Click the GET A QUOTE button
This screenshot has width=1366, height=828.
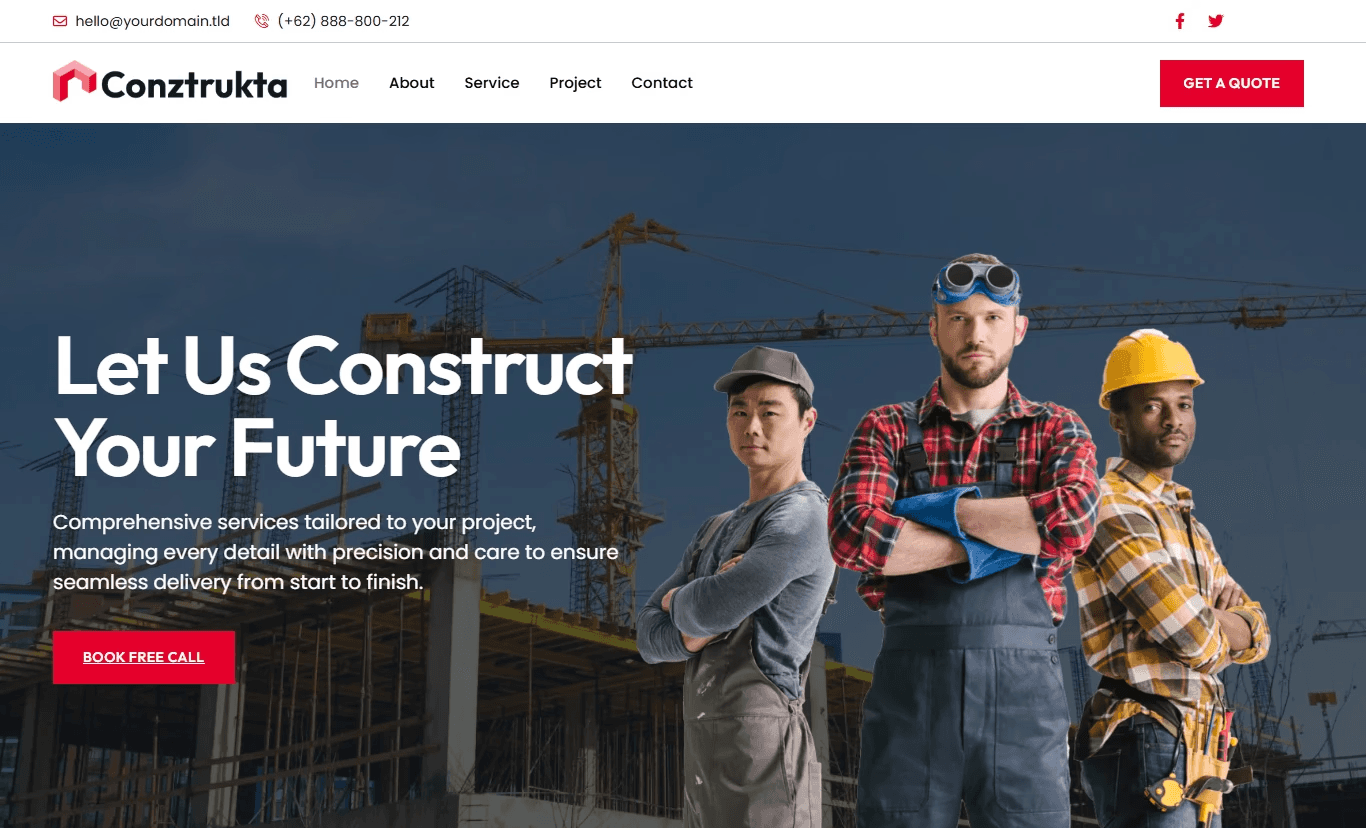coord(1232,83)
